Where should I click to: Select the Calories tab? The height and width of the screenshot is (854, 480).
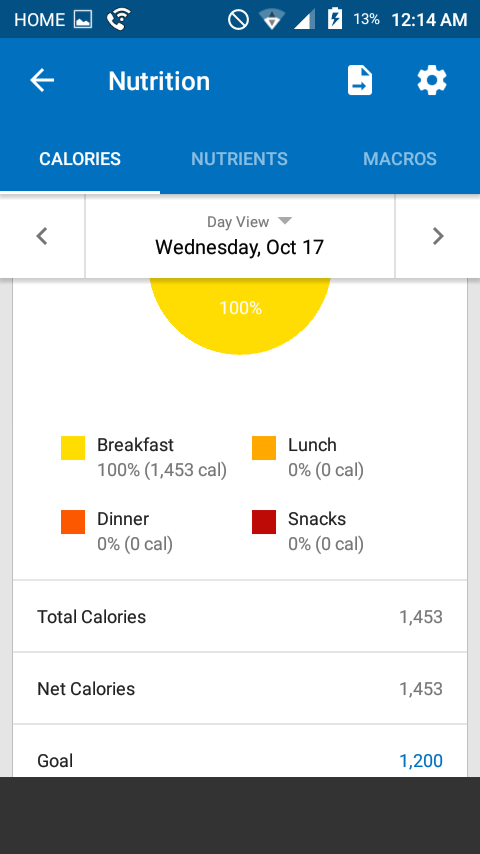click(80, 158)
